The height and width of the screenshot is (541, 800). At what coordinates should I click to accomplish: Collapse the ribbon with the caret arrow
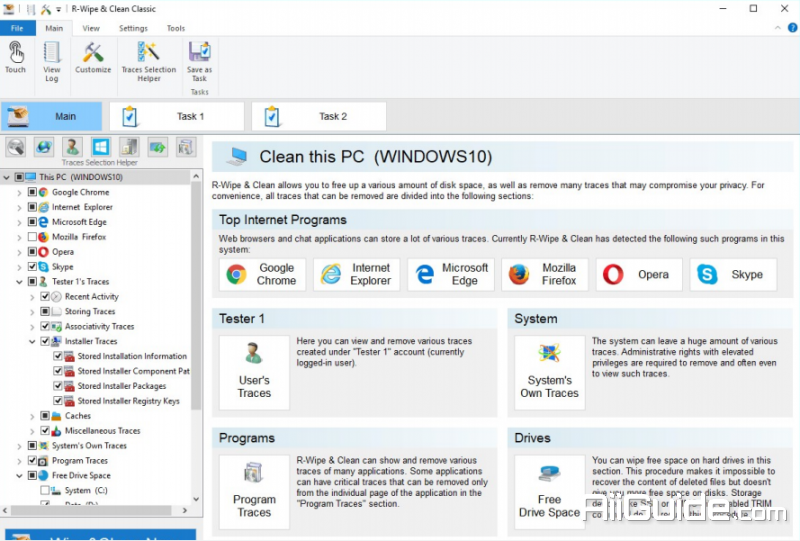coord(778,28)
